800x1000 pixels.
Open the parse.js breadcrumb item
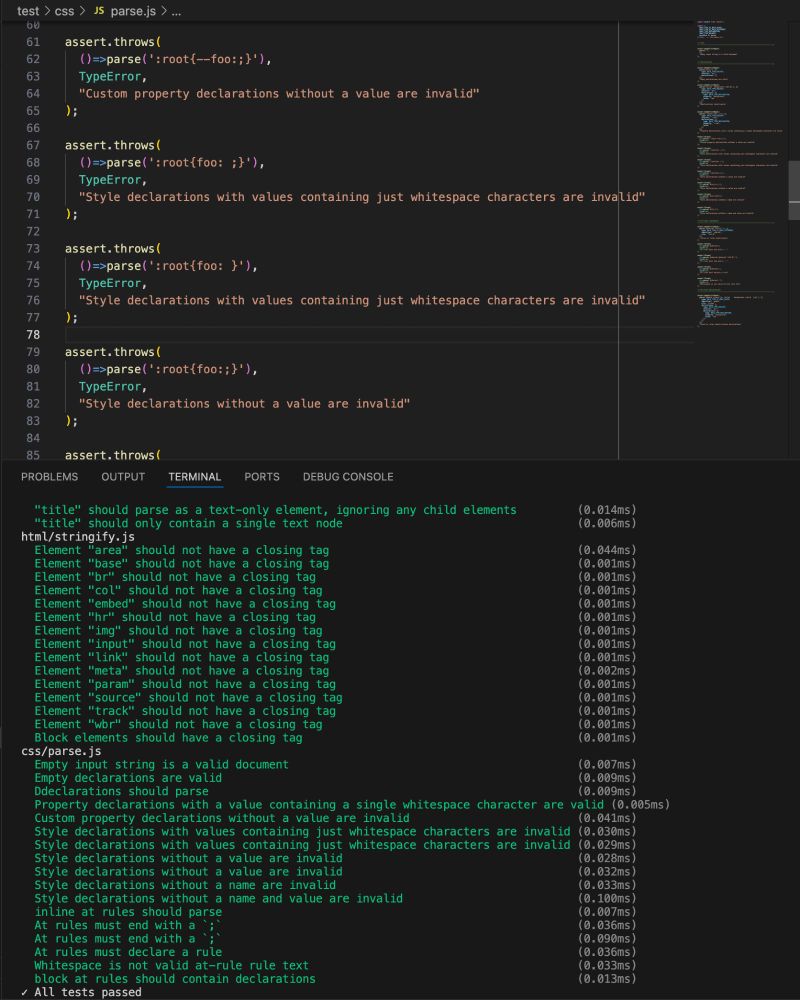133,11
